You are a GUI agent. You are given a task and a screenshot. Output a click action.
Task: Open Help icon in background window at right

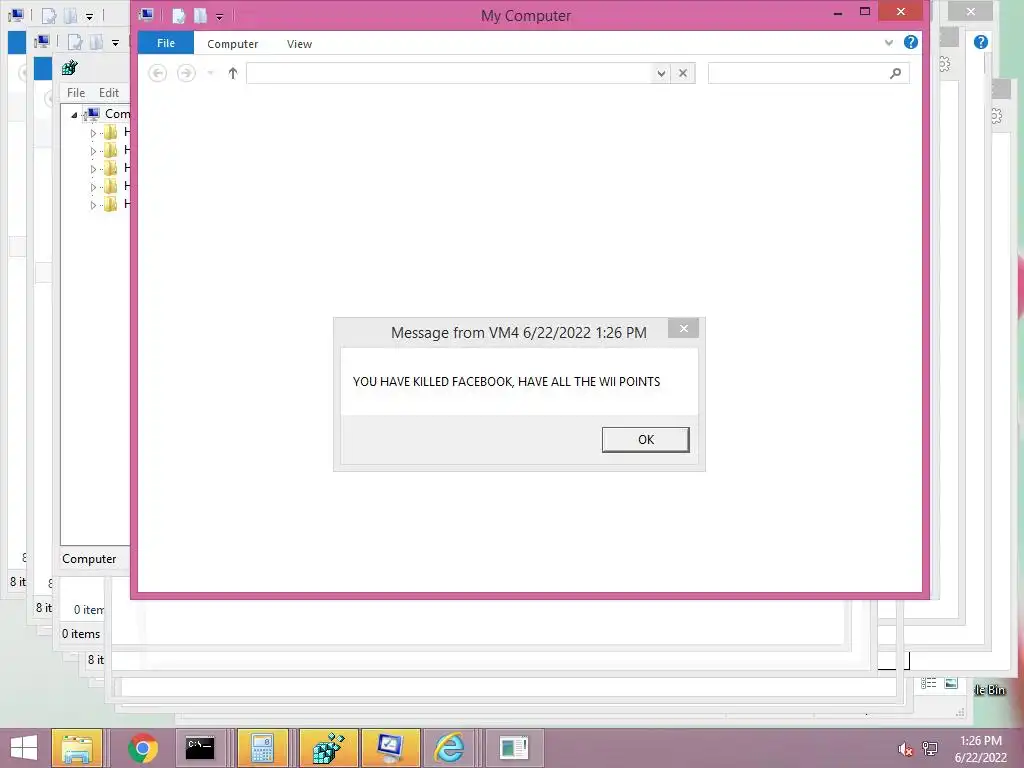[x=980, y=42]
